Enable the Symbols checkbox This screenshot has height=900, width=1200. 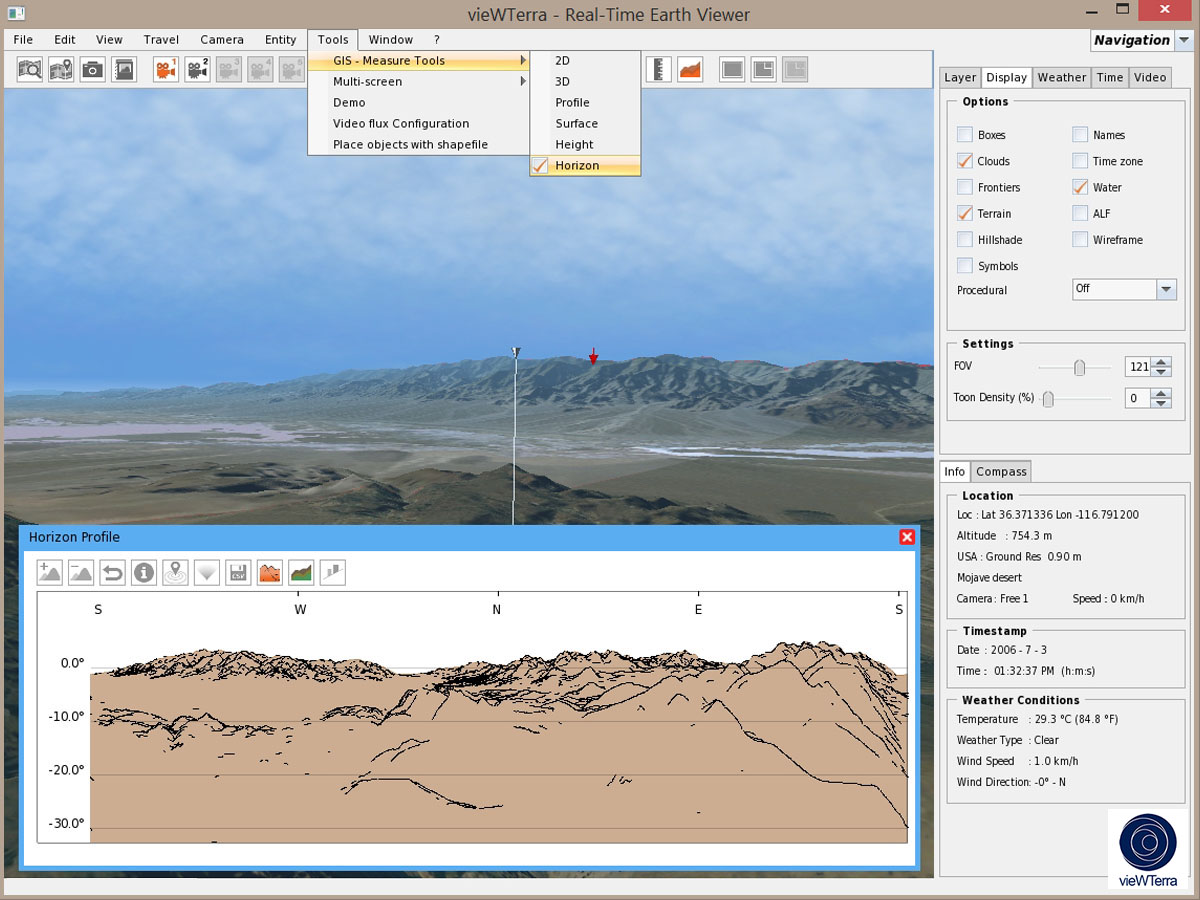[x=964, y=266]
